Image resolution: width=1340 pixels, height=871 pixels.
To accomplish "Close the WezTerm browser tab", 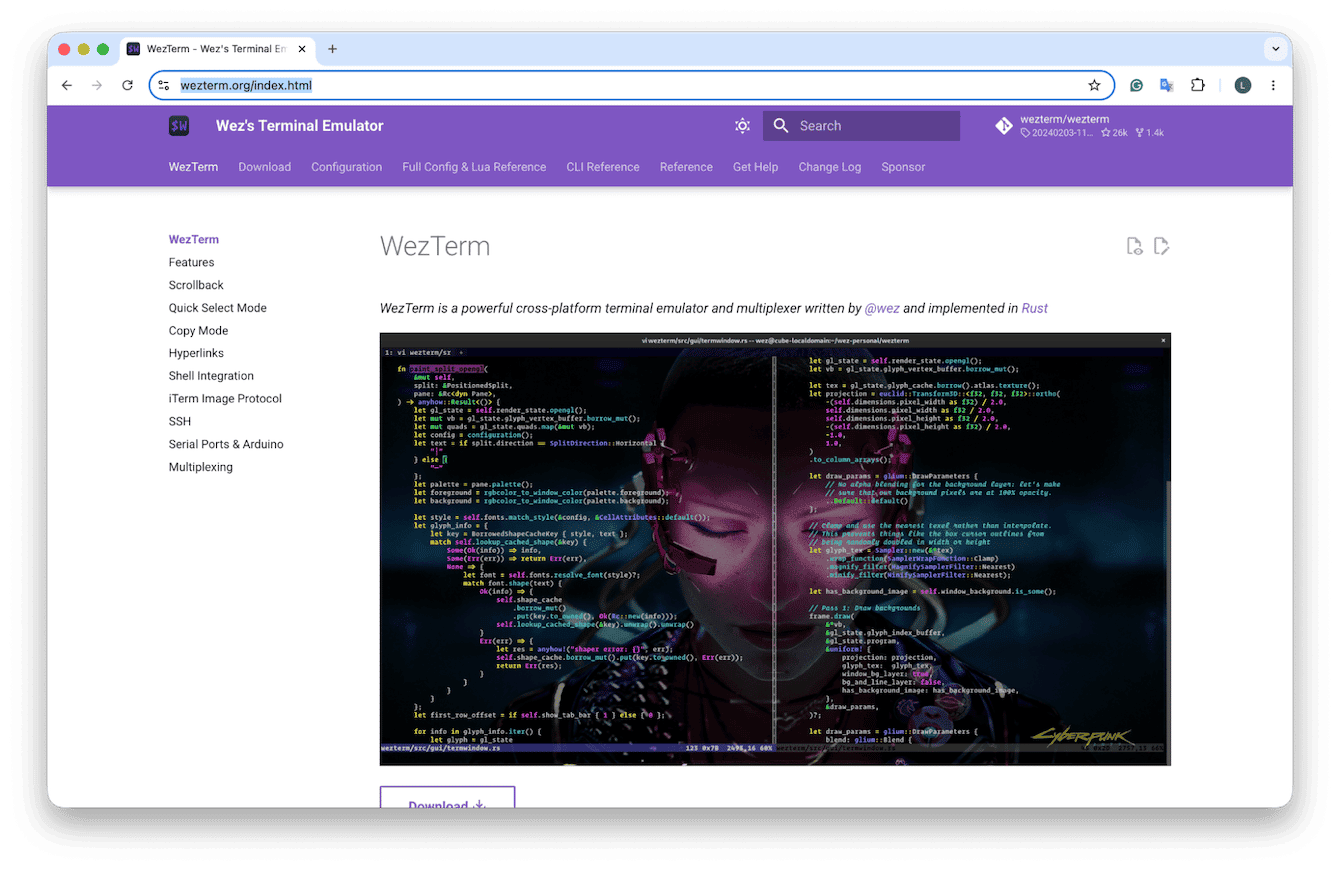I will (302, 49).
